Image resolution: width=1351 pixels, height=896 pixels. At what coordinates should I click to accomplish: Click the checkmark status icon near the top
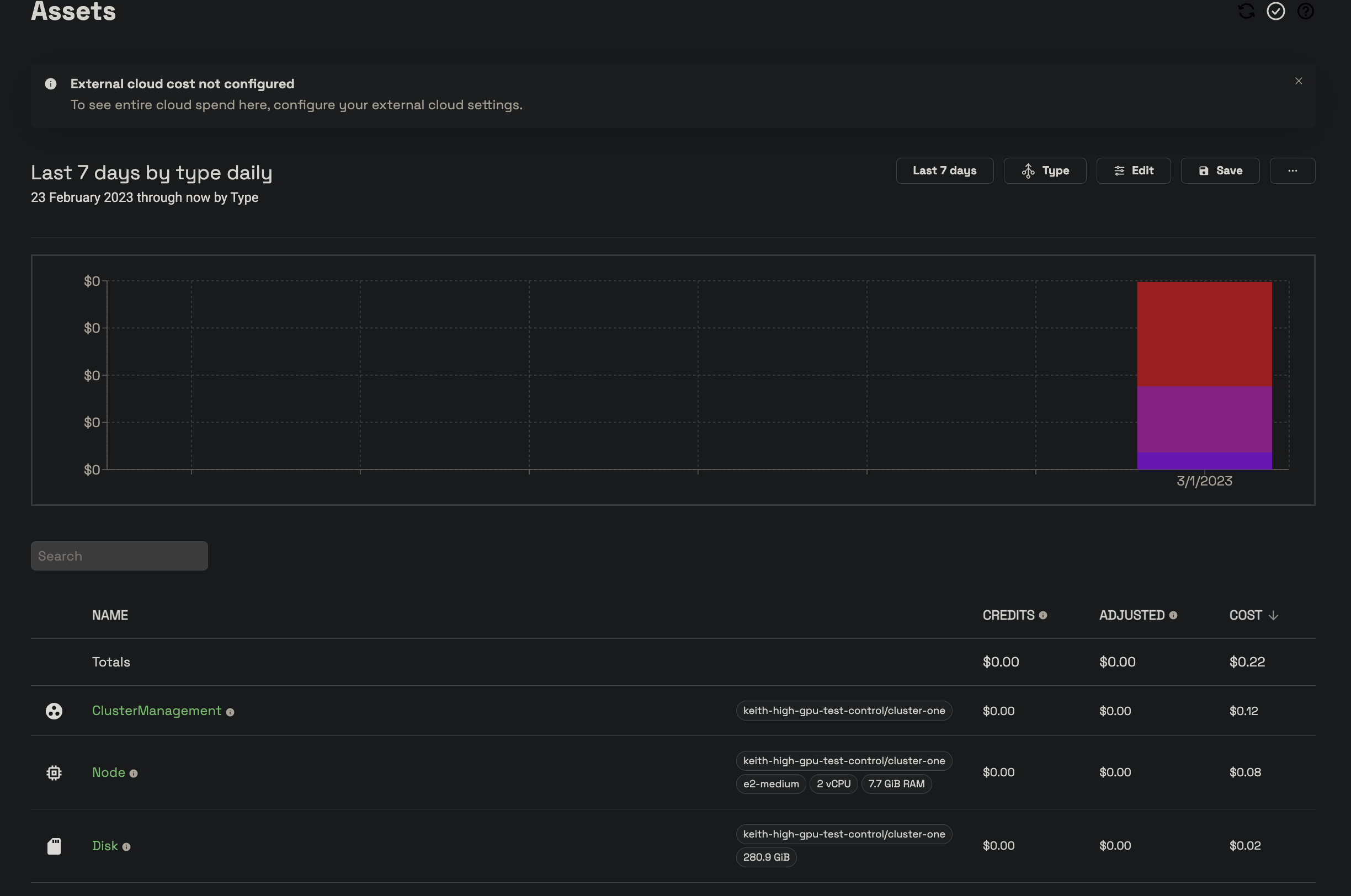pos(1276,11)
